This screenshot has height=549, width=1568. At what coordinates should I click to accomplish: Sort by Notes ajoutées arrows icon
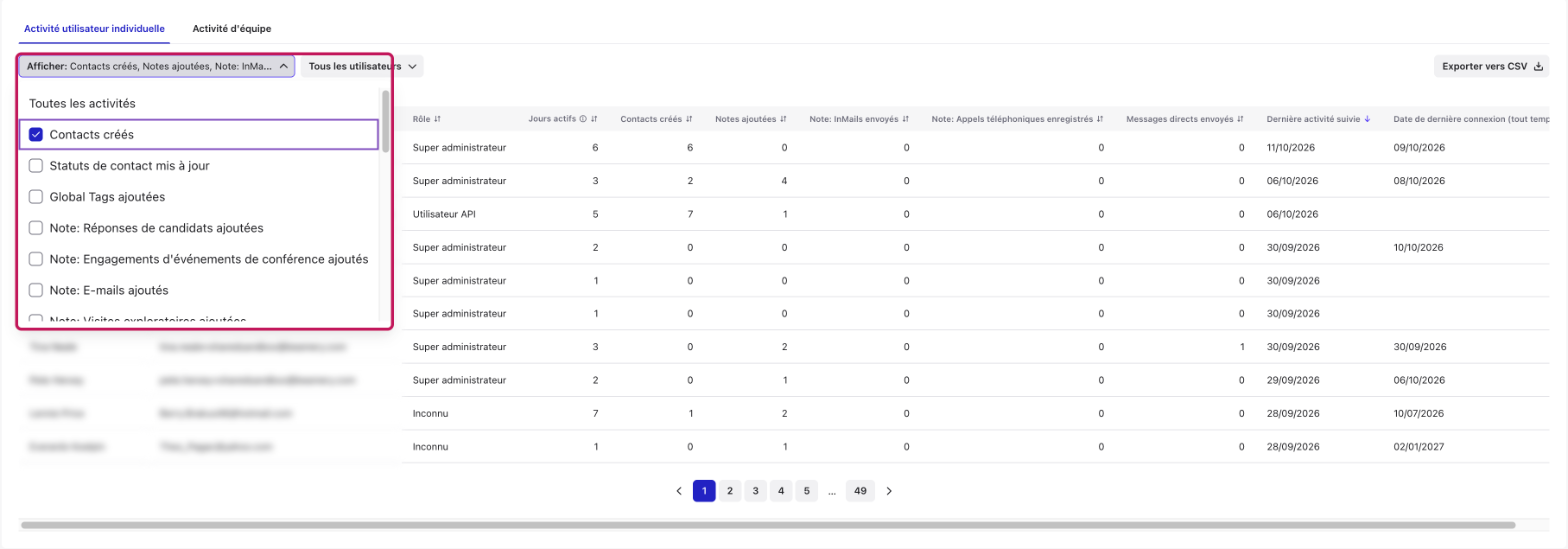(x=784, y=119)
